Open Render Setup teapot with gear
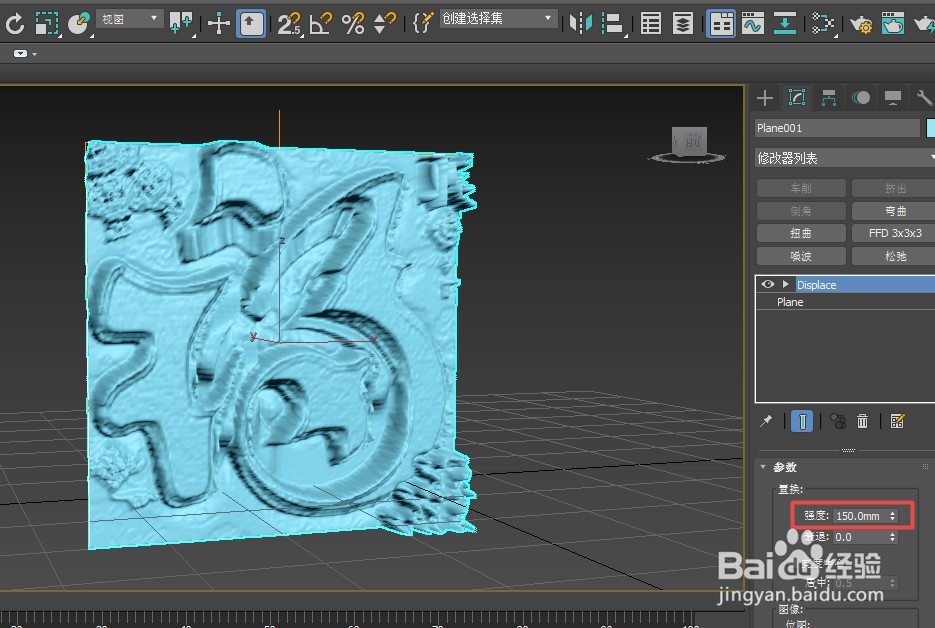 [x=861, y=24]
